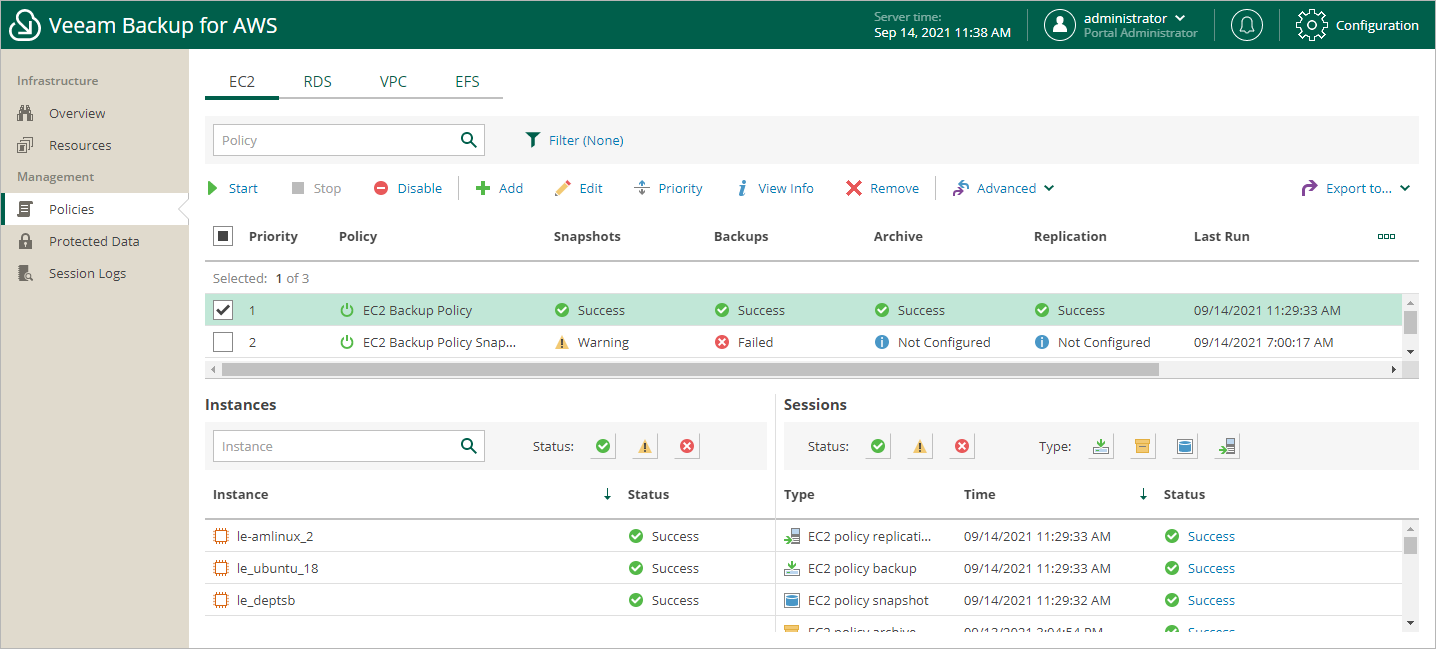Sort instances by the Instance column arrow
Screen dimensions: 1436x649
(x=607, y=494)
